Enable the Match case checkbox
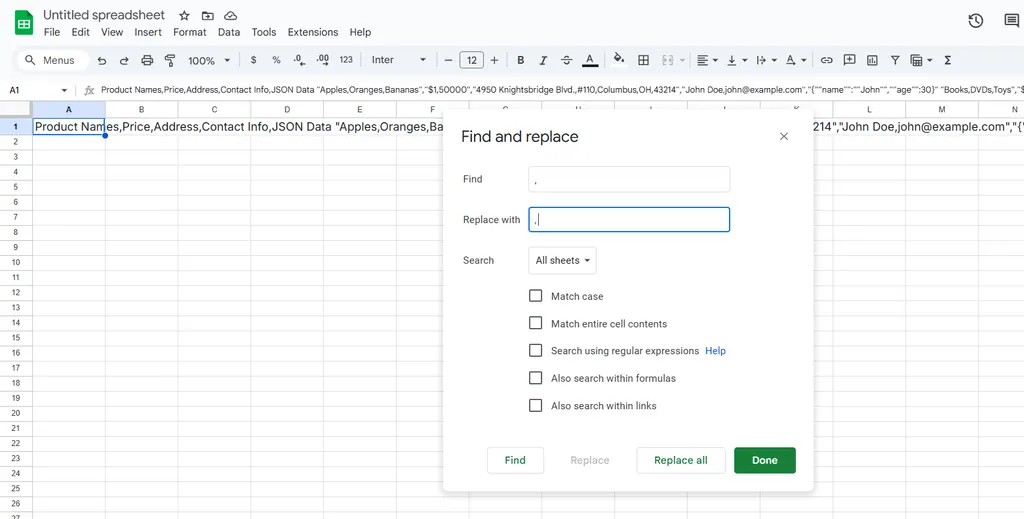Screen dimensions: 1024x519 (x=536, y=296)
